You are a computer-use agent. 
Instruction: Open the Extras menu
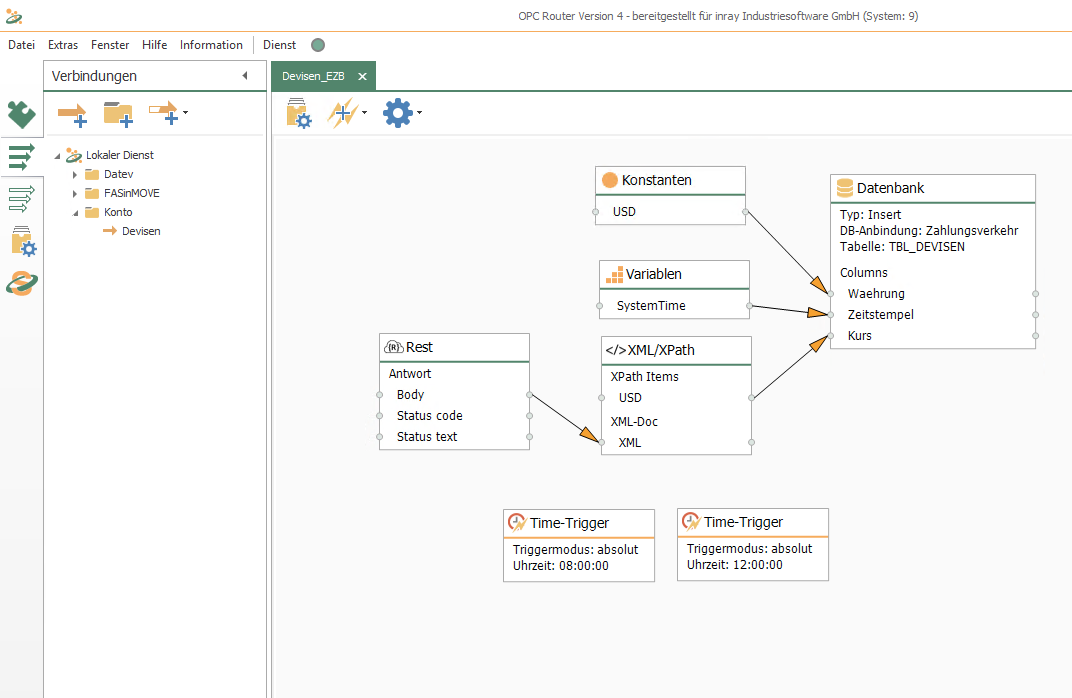click(x=63, y=44)
